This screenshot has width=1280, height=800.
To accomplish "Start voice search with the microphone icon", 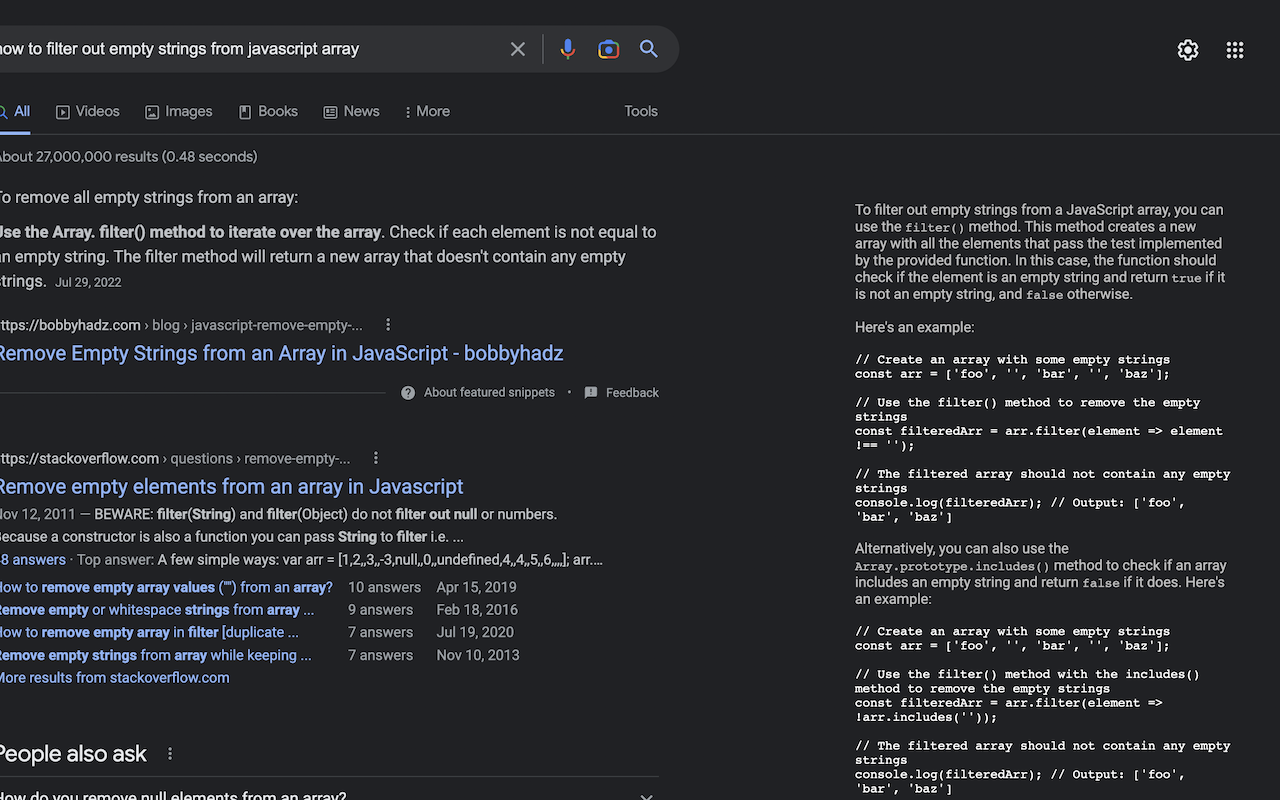I will (568, 49).
